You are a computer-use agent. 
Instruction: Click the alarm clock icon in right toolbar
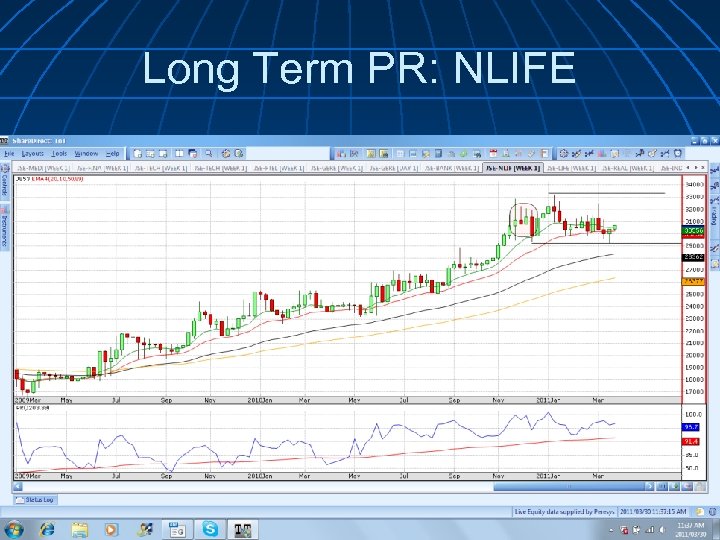click(x=678, y=154)
